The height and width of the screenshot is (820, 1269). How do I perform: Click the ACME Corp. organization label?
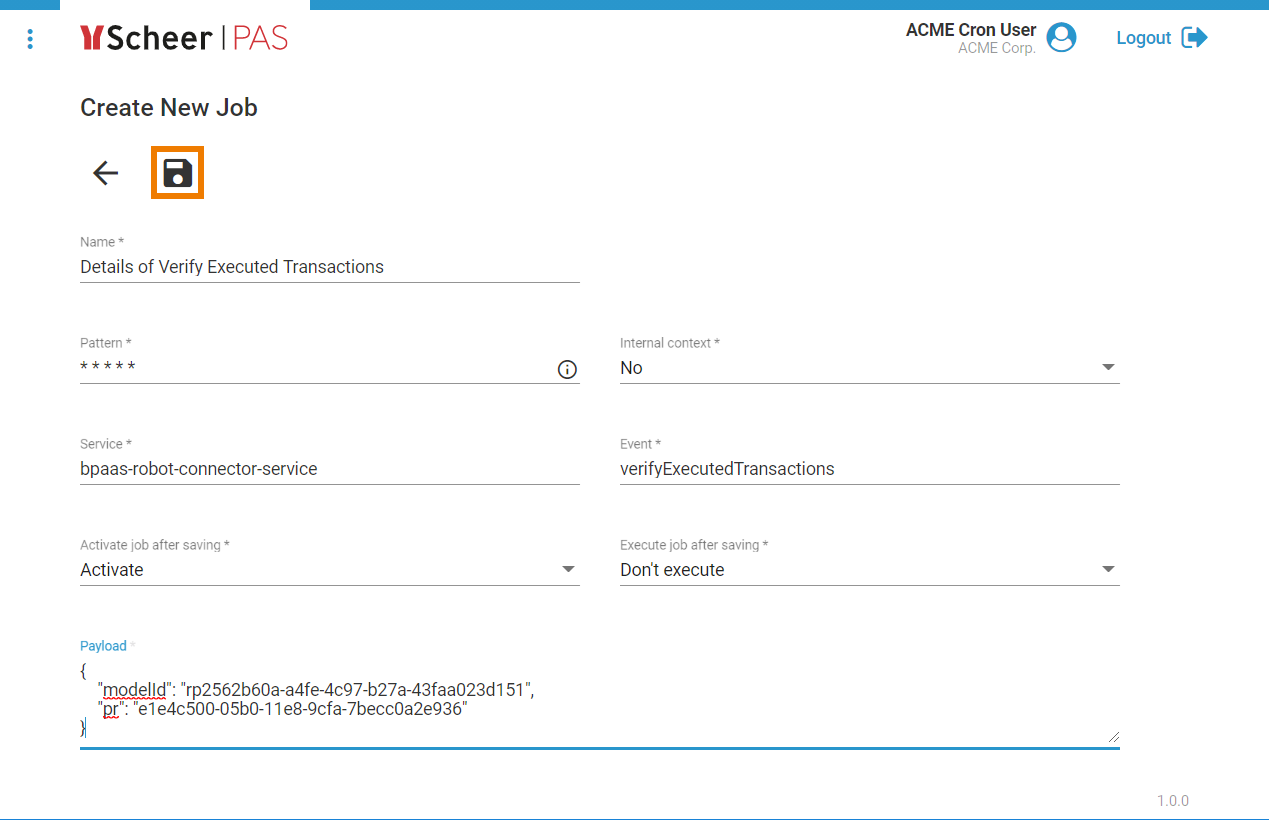coord(996,48)
